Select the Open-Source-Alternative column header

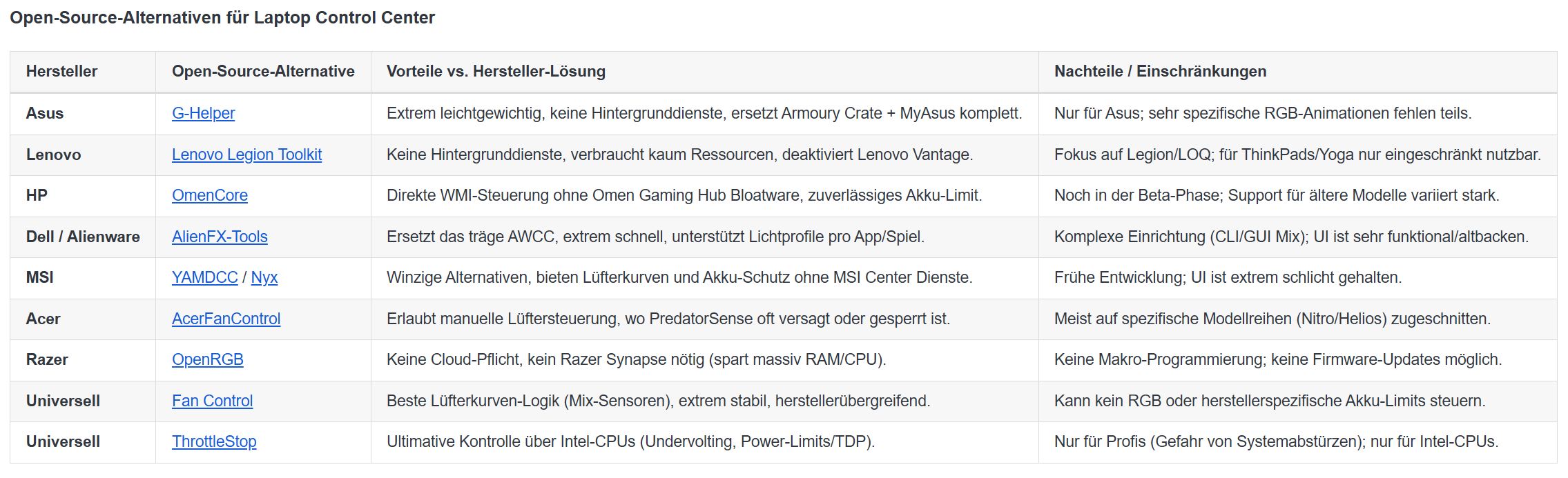[263, 71]
